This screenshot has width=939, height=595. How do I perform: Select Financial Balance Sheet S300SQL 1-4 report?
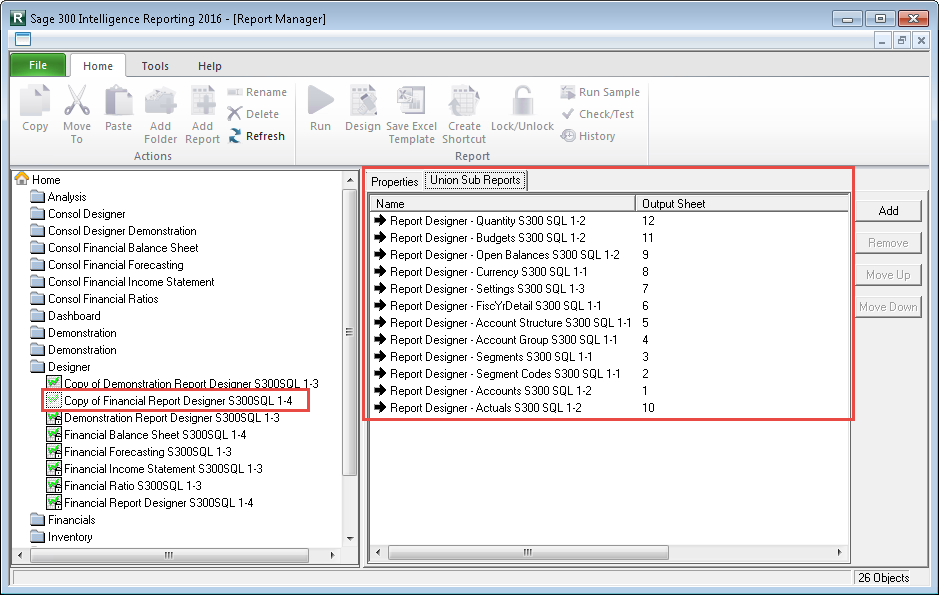pos(147,435)
